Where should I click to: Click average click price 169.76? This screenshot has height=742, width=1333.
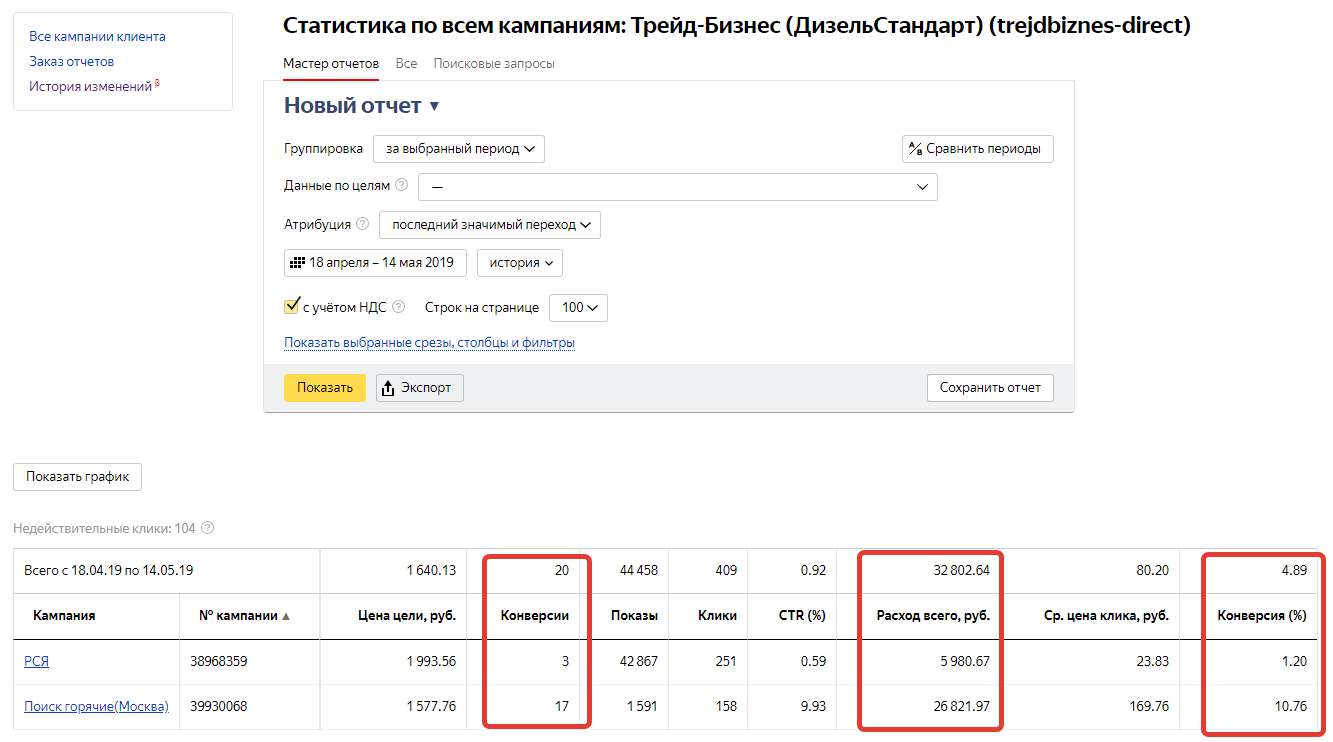1147,706
